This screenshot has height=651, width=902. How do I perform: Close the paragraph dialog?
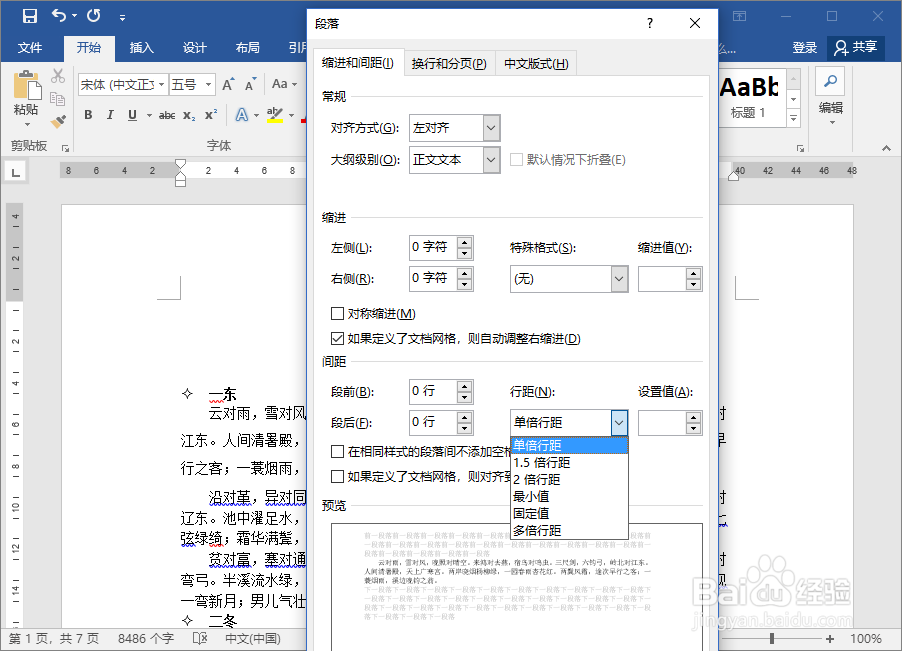(x=695, y=23)
